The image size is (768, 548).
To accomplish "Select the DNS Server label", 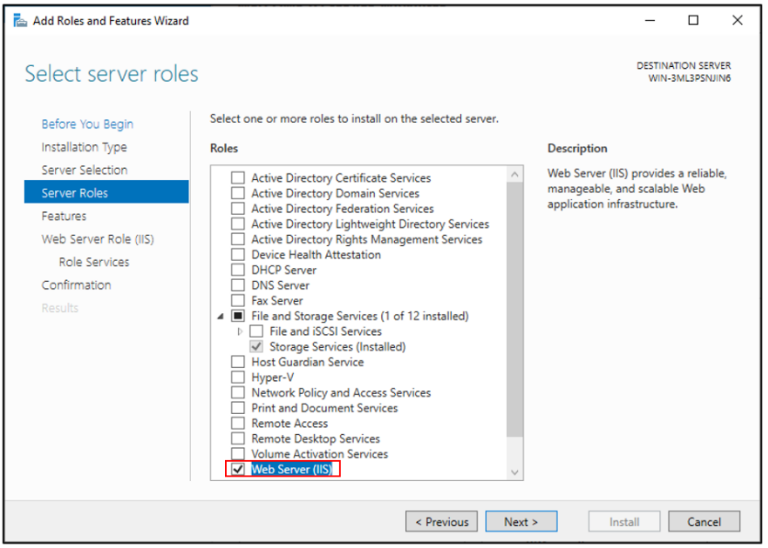I will coord(280,286).
